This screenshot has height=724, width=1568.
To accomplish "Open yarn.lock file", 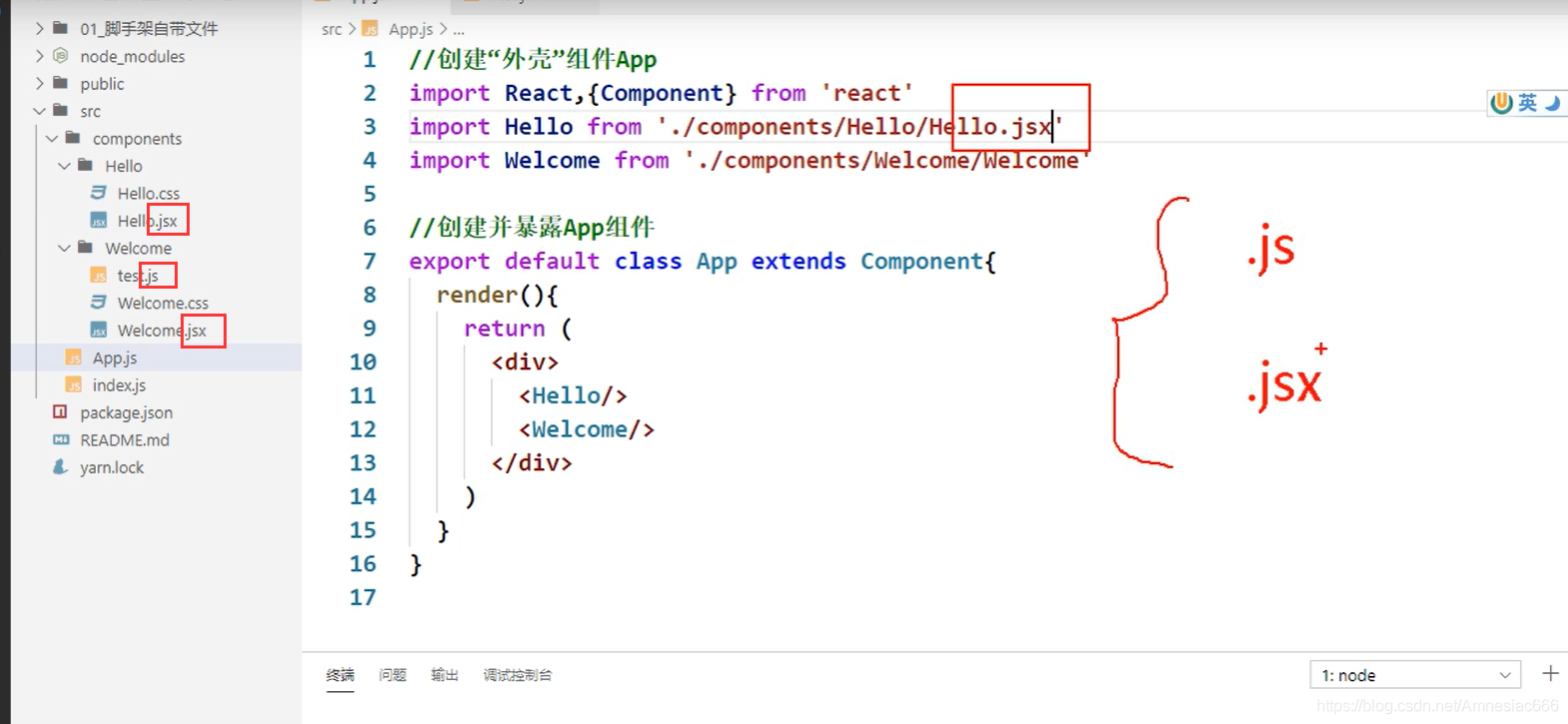I will pos(112,467).
